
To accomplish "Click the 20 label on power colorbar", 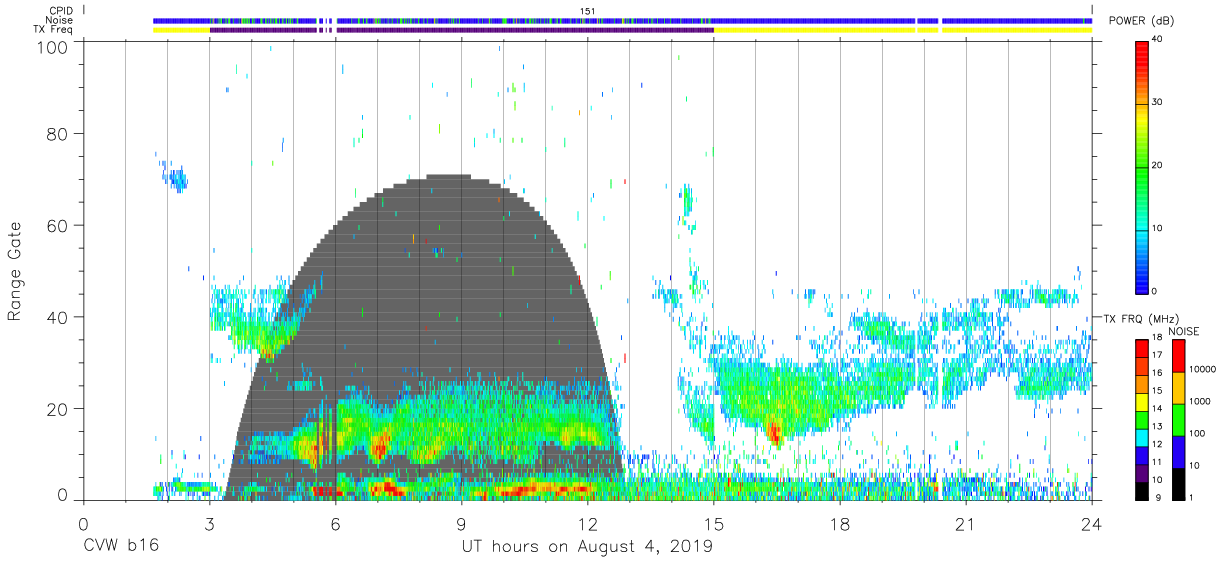I will (1158, 165).
